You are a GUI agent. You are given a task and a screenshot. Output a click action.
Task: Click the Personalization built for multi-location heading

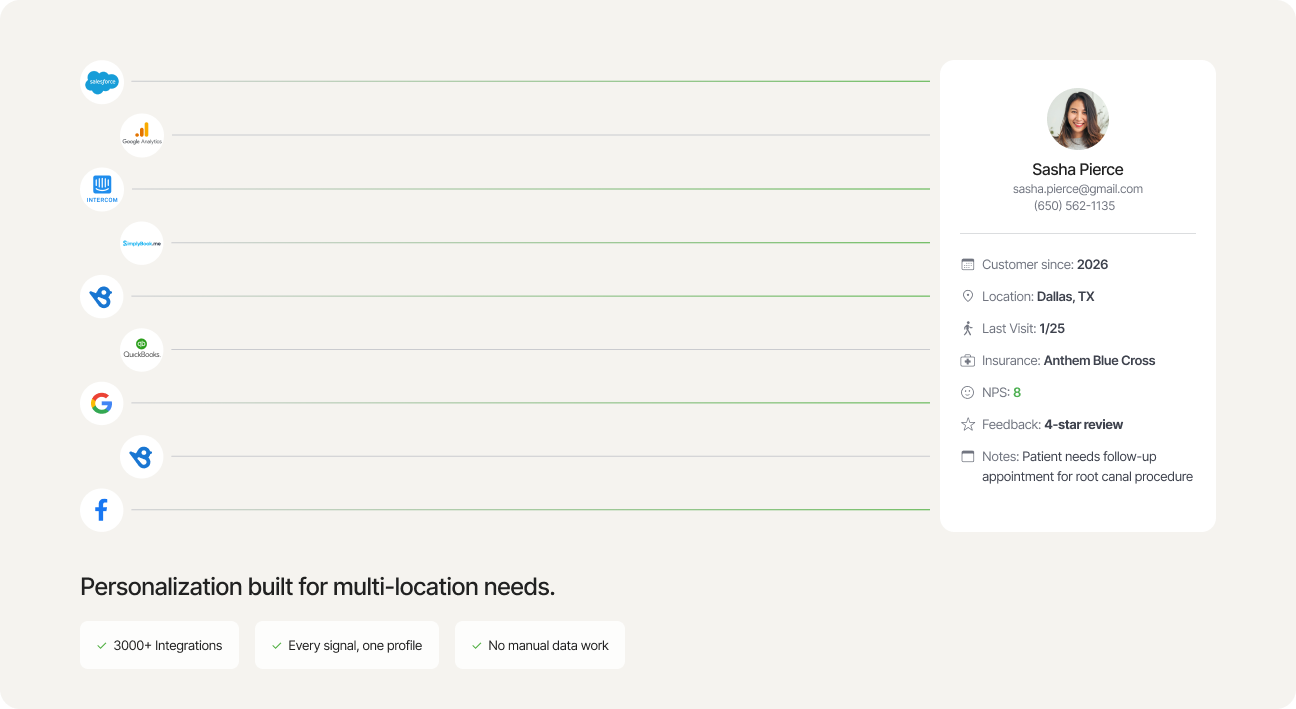coord(317,587)
